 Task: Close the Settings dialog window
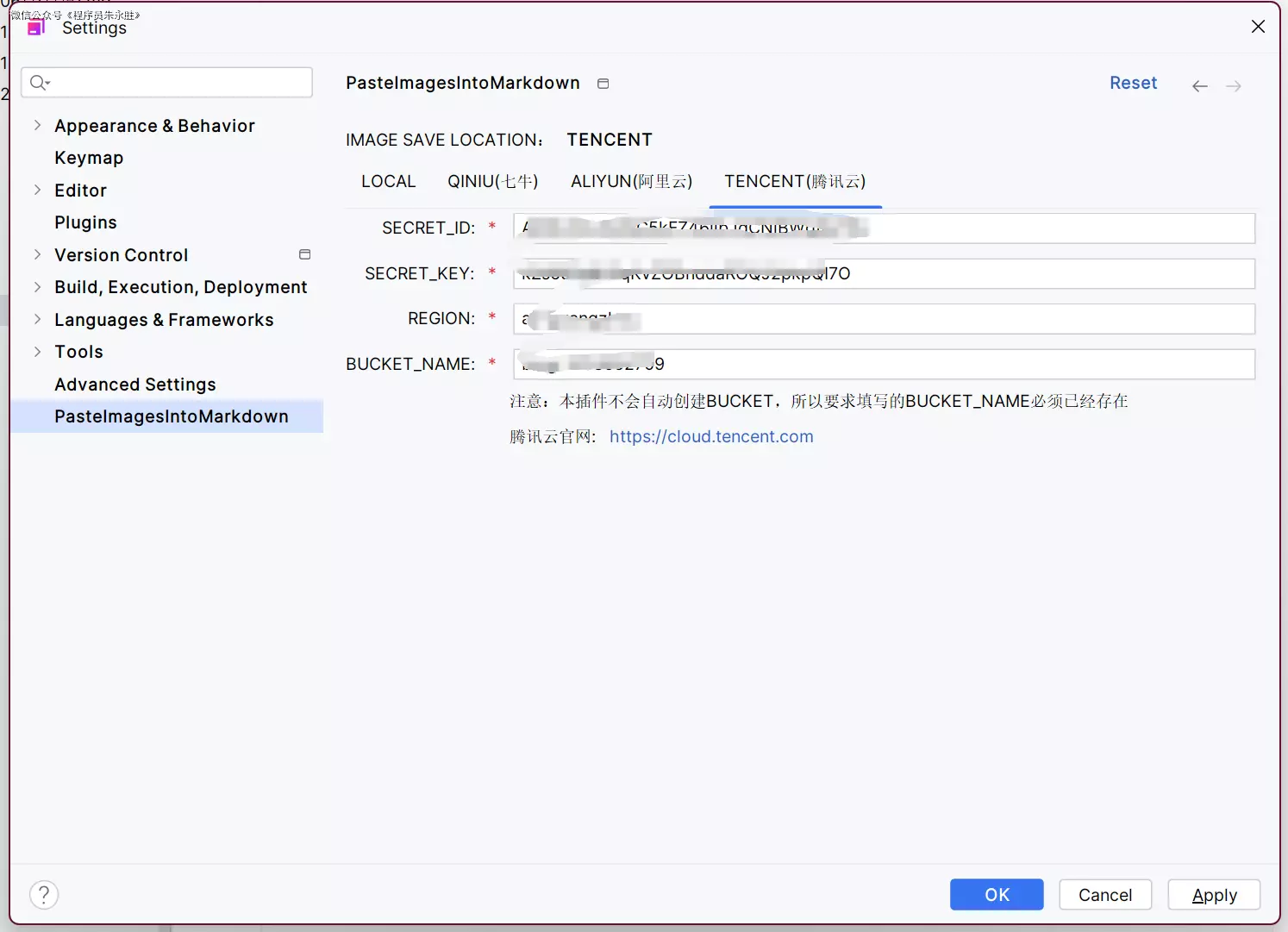pos(1258,27)
